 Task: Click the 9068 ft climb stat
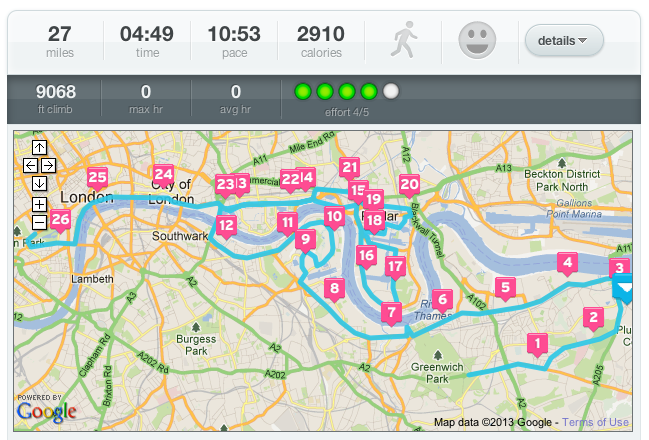point(54,98)
